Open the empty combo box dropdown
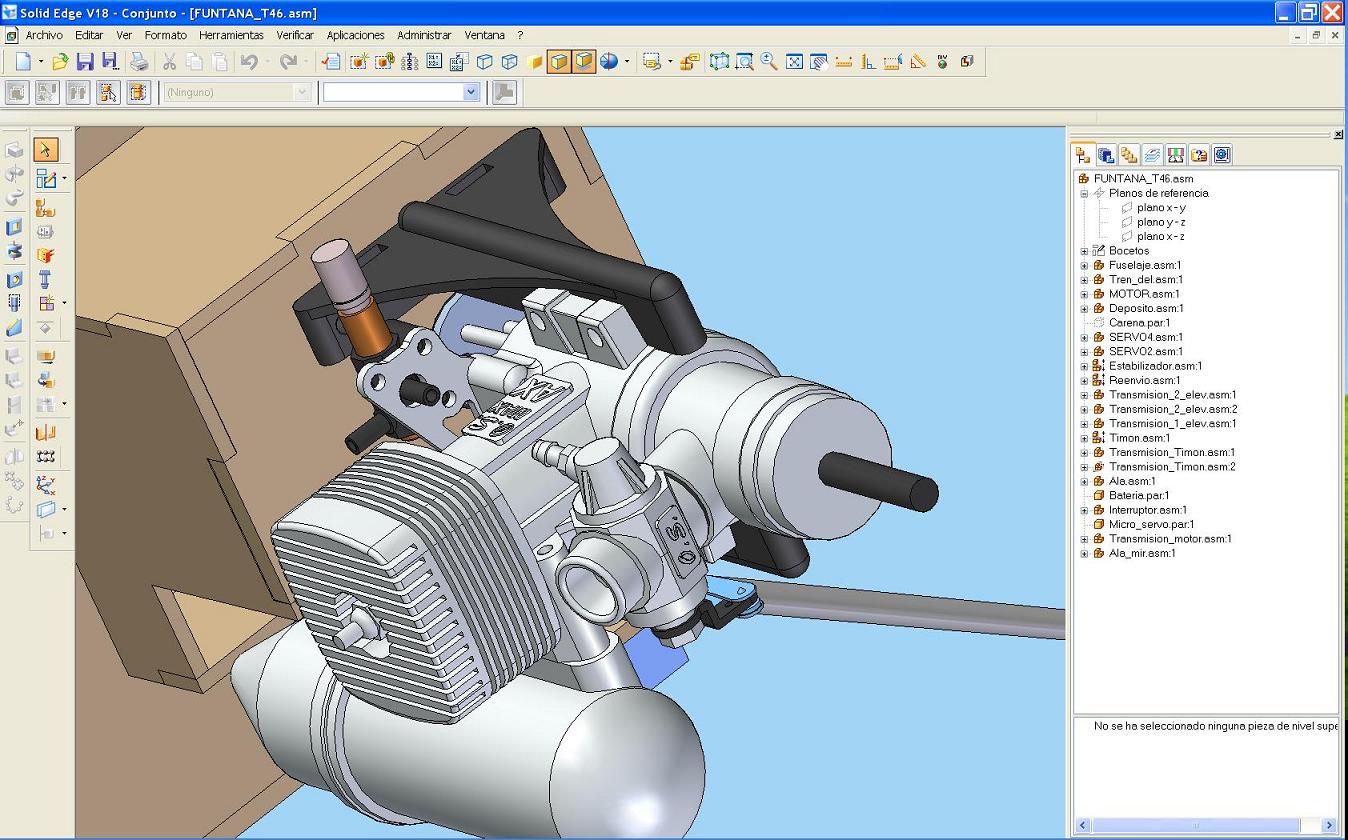 471,92
